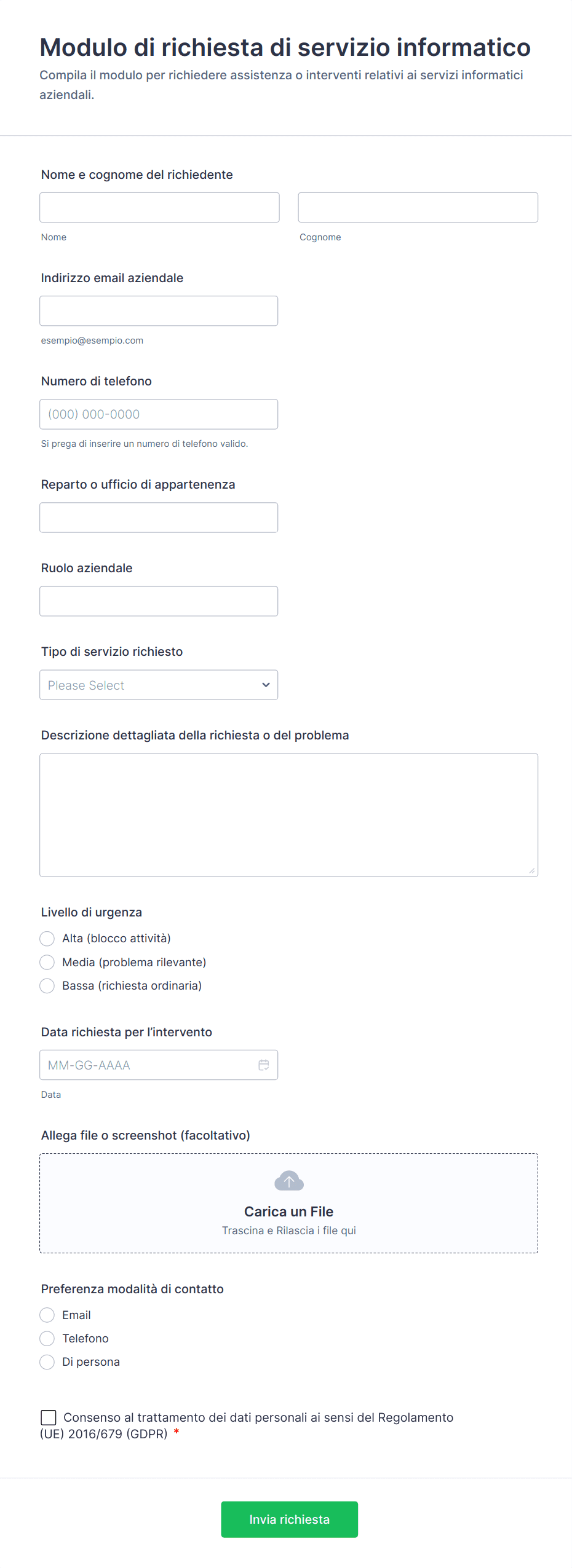Click the Descrizione dettagliata text area
Image resolution: width=572 pixels, height=1568 pixels.
click(289, 814)
